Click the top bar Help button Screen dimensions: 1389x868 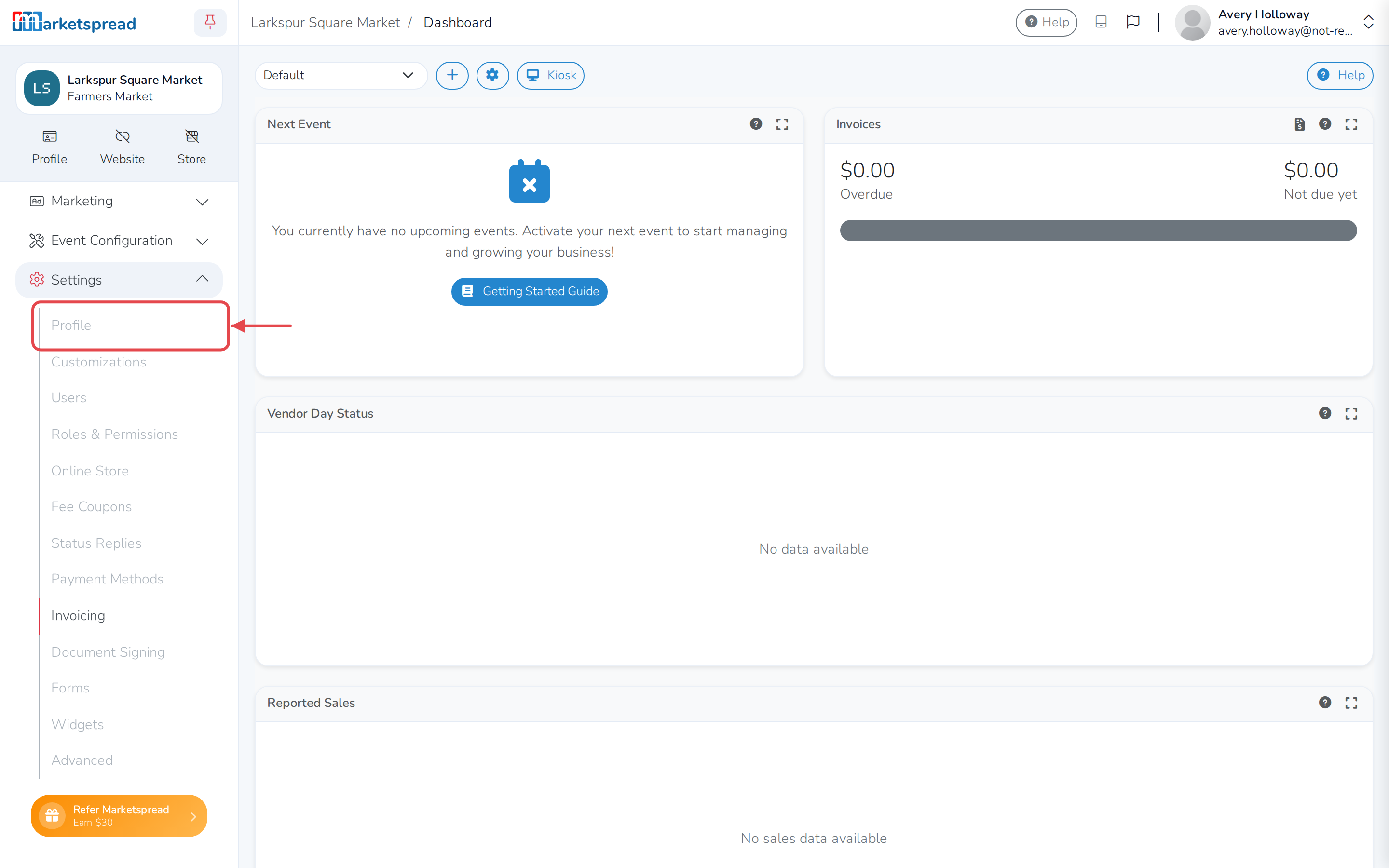(1047, 22)
